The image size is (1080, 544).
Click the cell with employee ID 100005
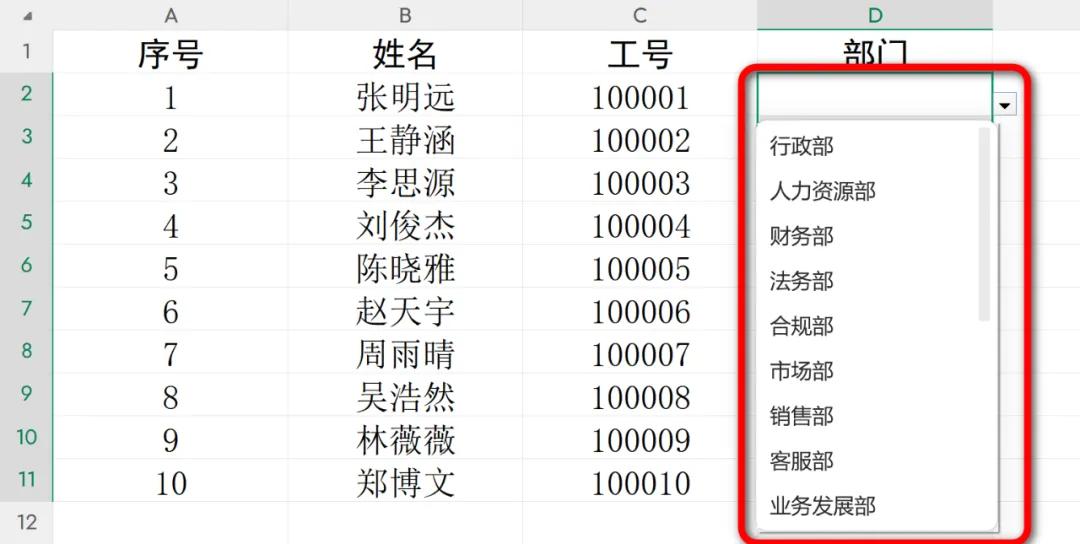click(640, 265)
